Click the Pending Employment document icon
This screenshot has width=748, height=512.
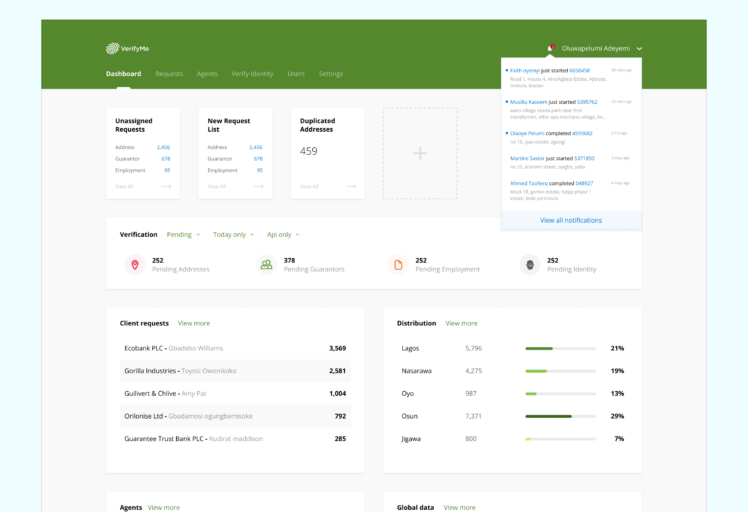point(398,265)
